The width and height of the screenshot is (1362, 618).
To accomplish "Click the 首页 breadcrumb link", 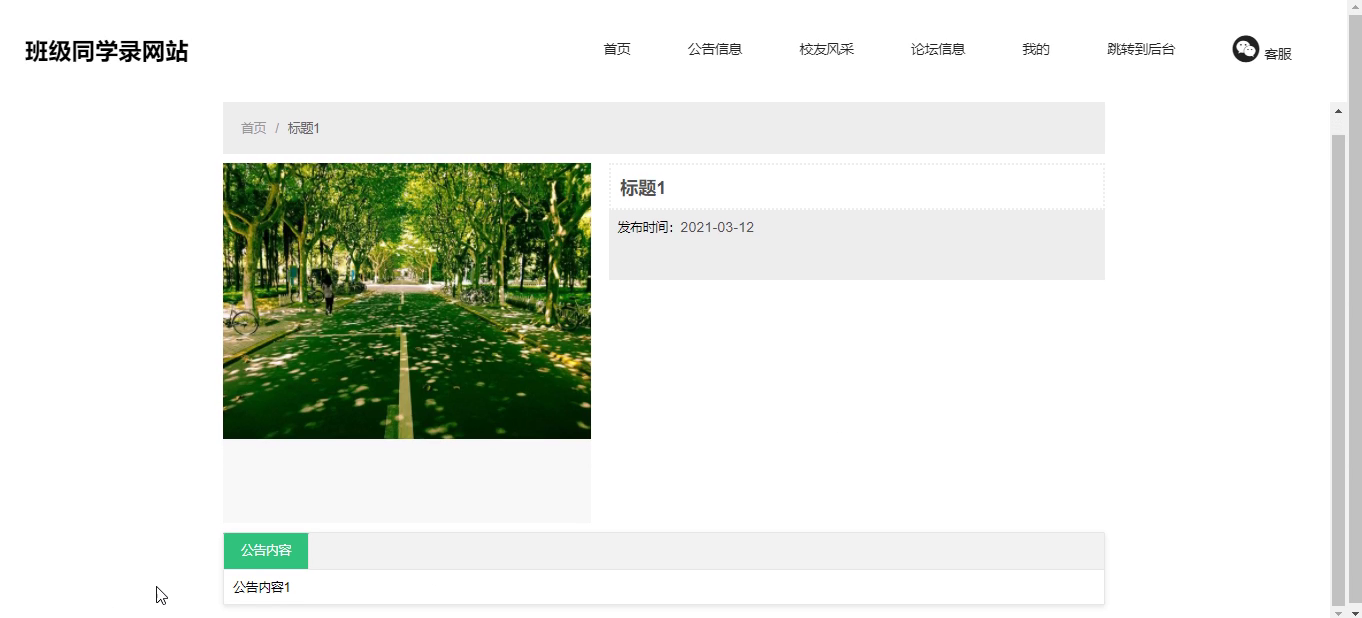I will tap(254, 128).
